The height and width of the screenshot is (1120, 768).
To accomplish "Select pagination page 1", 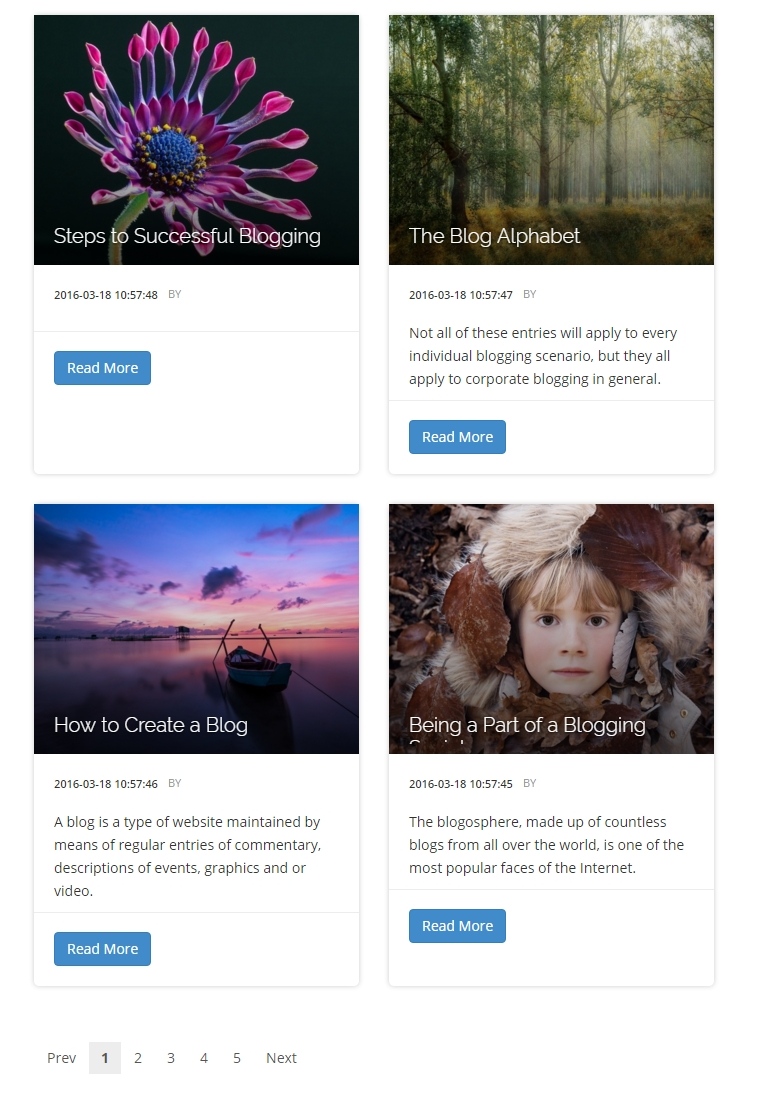I will tap(105, 1058).
